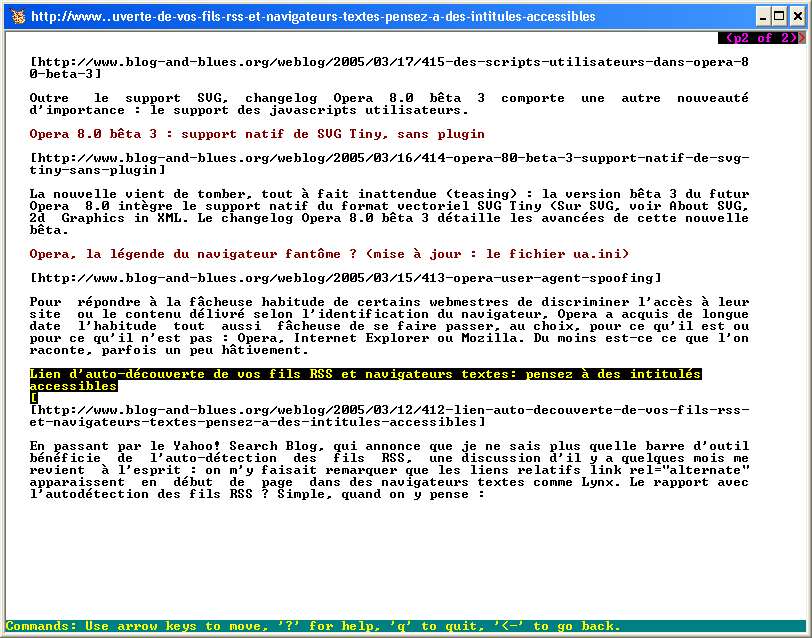Image resolution: width=812 pixels, height=638 pixels.
Task: Close the Lynx browser window
Action: [798, 17]
